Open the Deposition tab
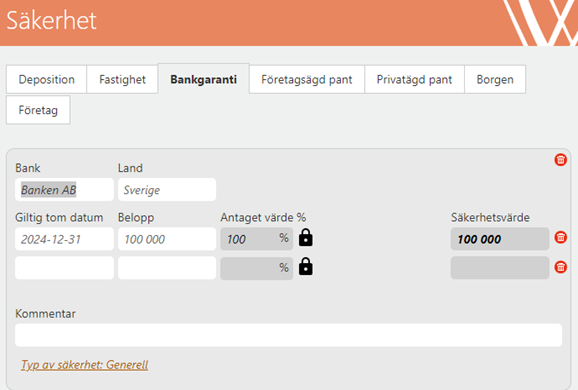The width and height of the screenshot is (578, 390). click(46, 79)
